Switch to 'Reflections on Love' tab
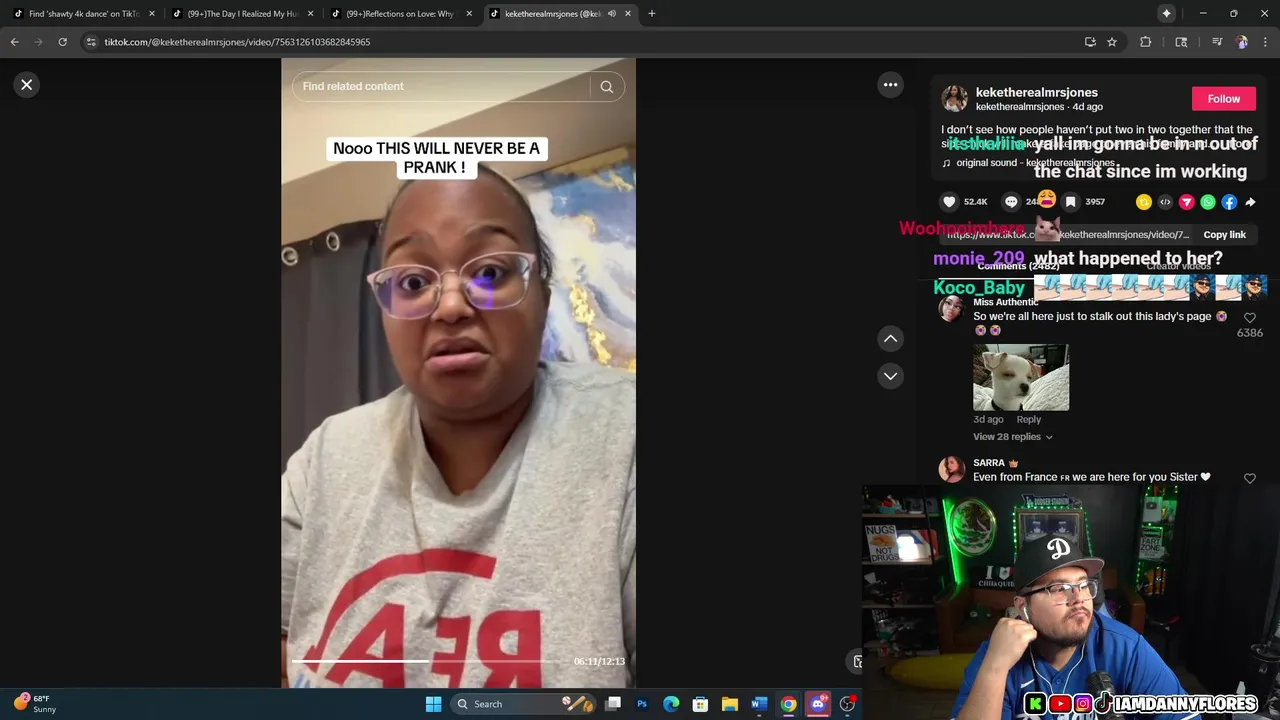The width and height of the screenshot is (1280, 720). pyautogui.click(x=400, y=14)
